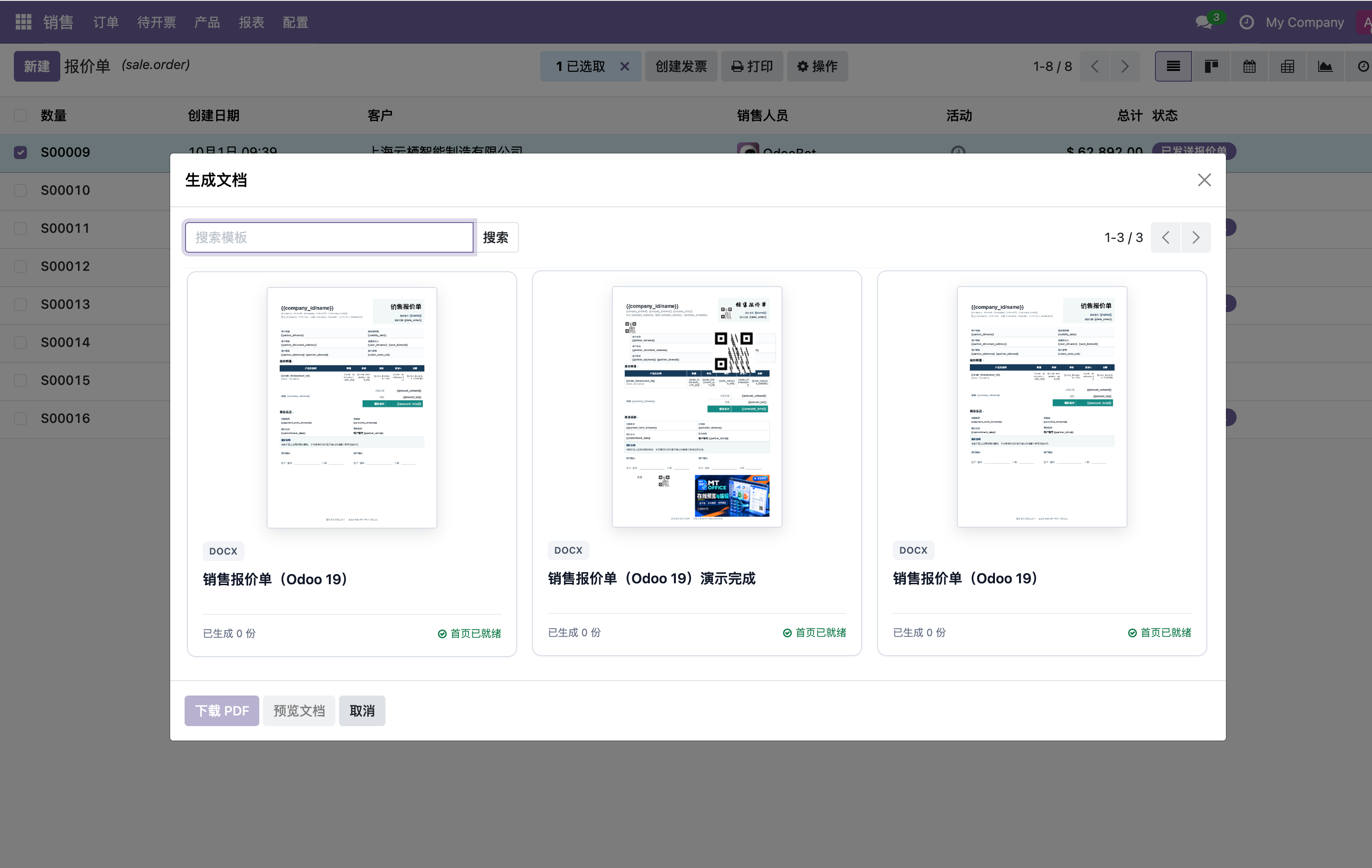Check the S00014 row checkbox
This screenshot has height=868, width=1372.
tap(20, 342)
